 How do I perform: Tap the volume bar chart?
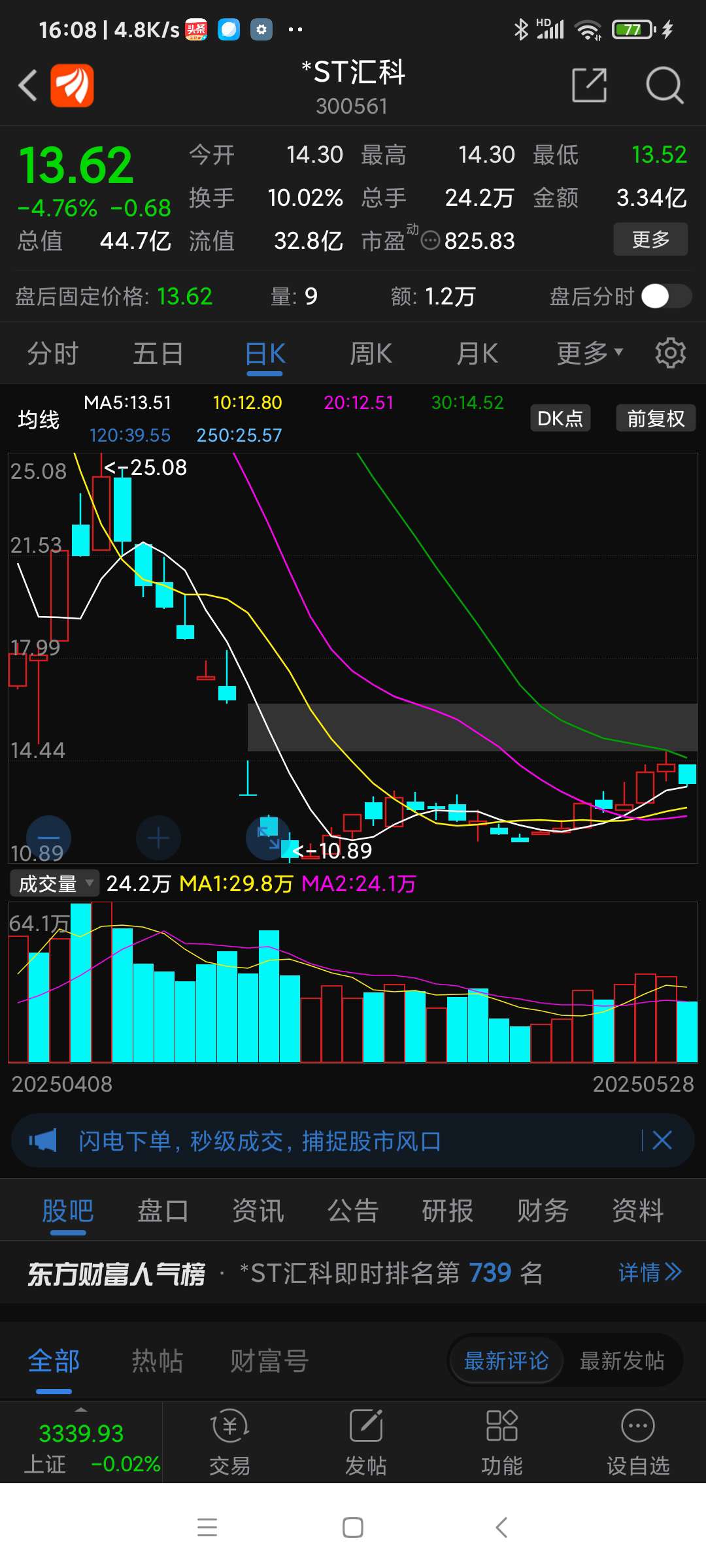click(353, 982)
